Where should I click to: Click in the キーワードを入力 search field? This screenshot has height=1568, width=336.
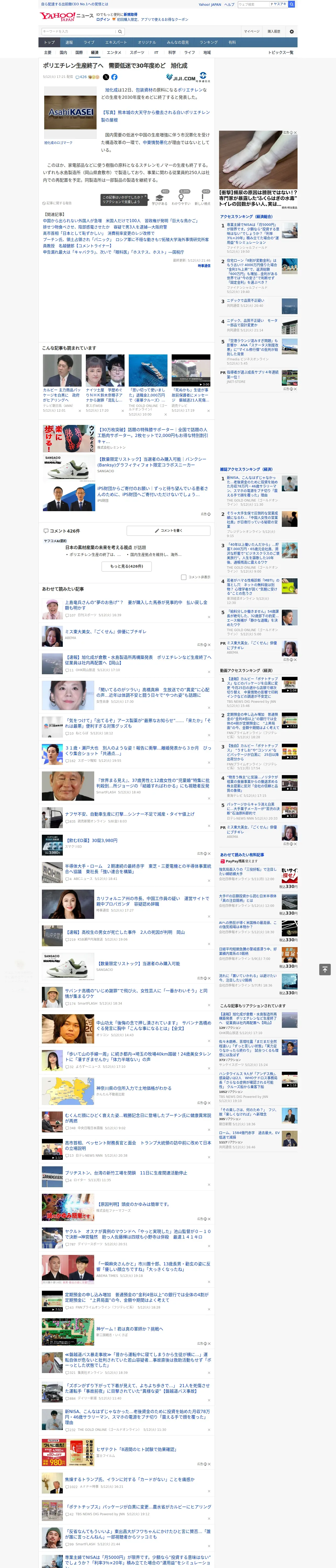coord(79,32)
